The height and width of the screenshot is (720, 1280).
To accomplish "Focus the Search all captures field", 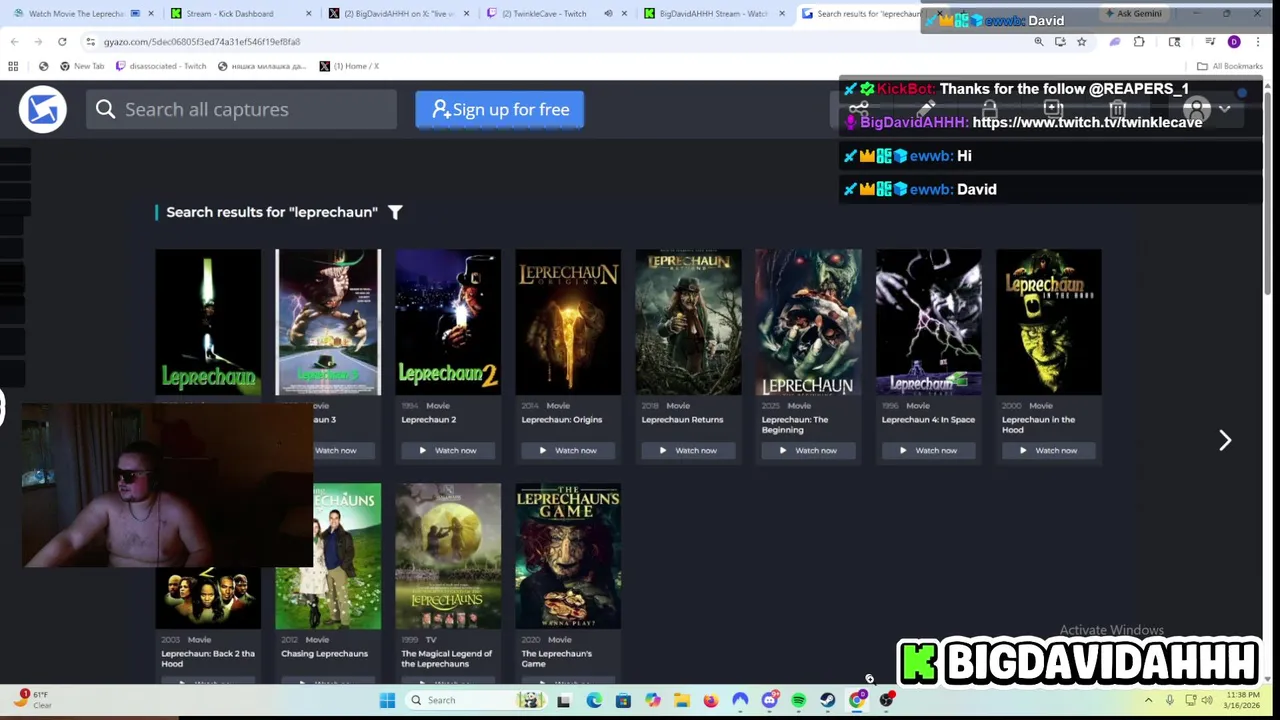I will 241,109.
